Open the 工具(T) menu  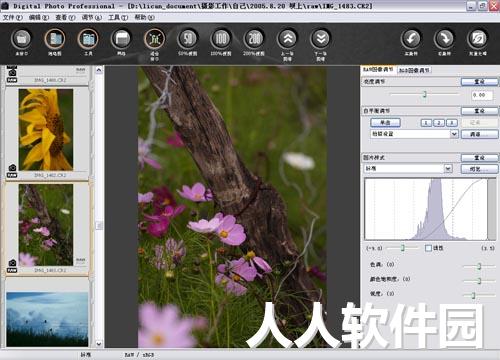pos(118,17)
